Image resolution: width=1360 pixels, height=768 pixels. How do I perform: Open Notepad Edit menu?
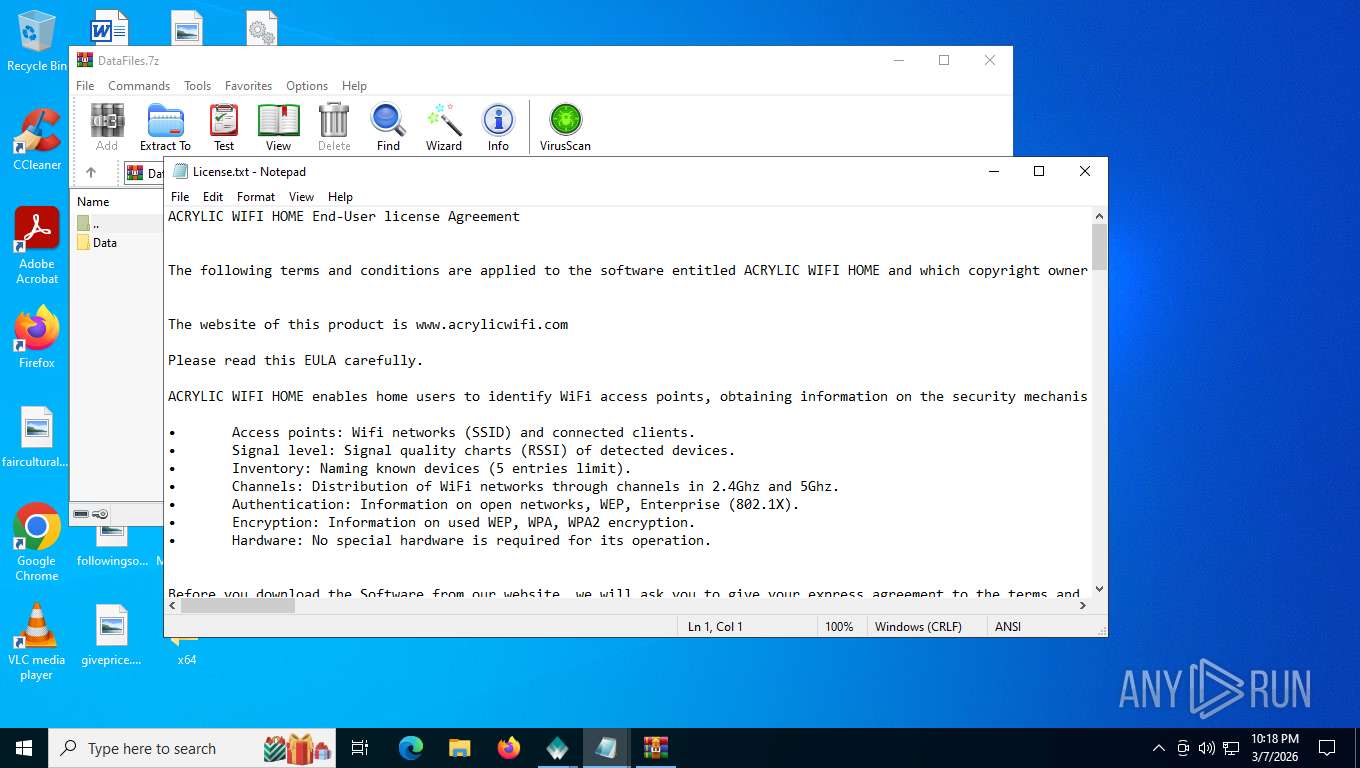(213, 197)
